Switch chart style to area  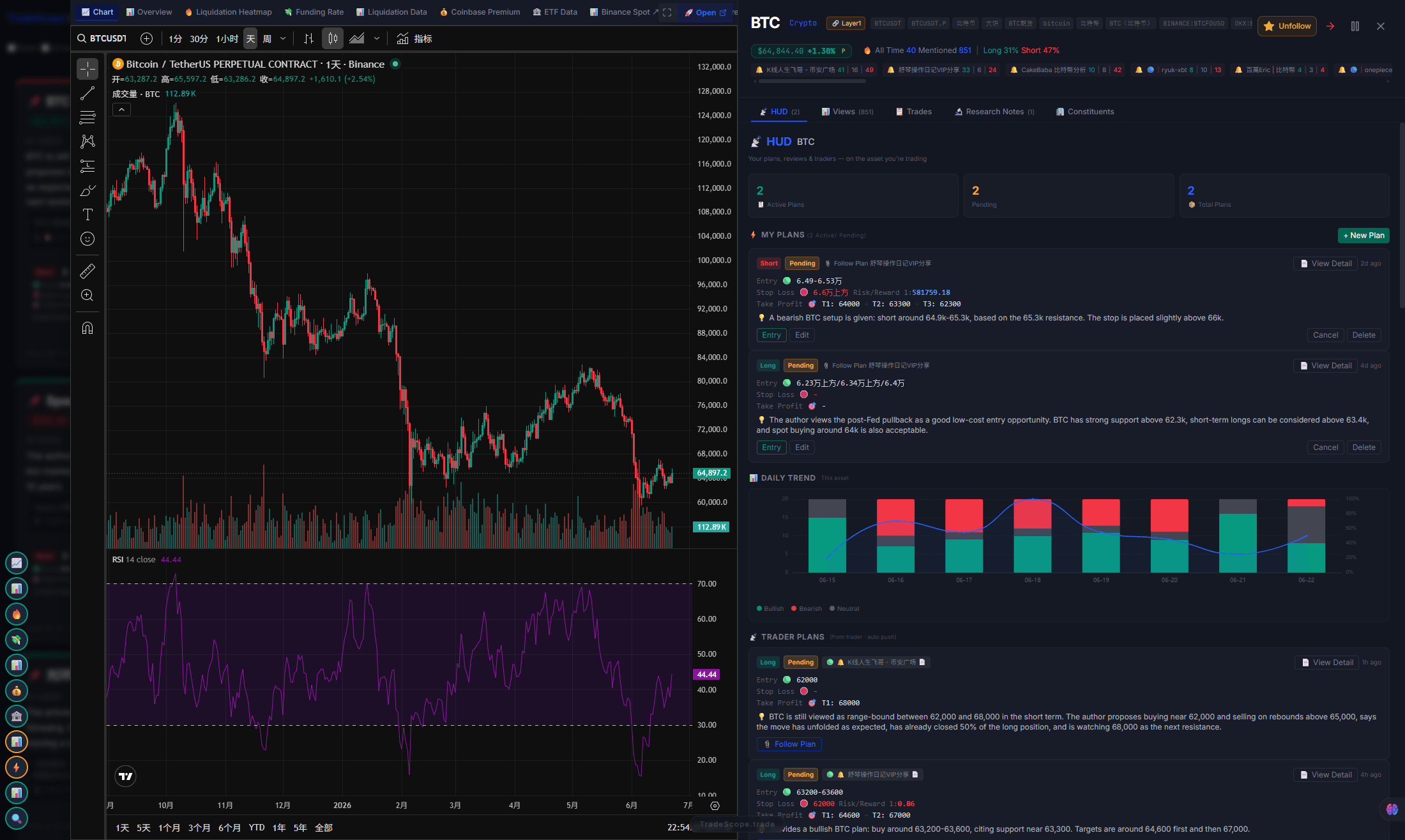pyautogui.click(x=358, y=39)
